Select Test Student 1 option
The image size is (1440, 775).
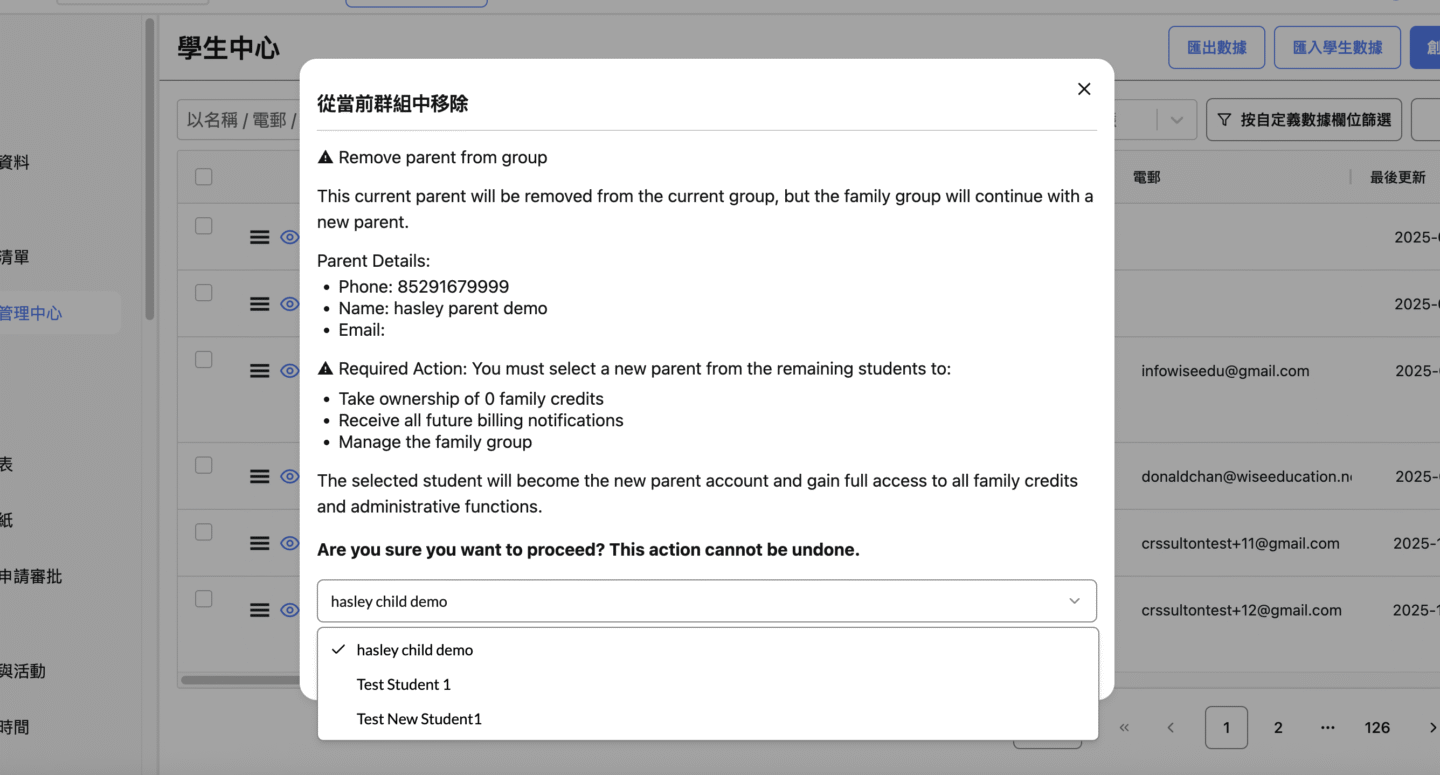(x=404, y=685)
